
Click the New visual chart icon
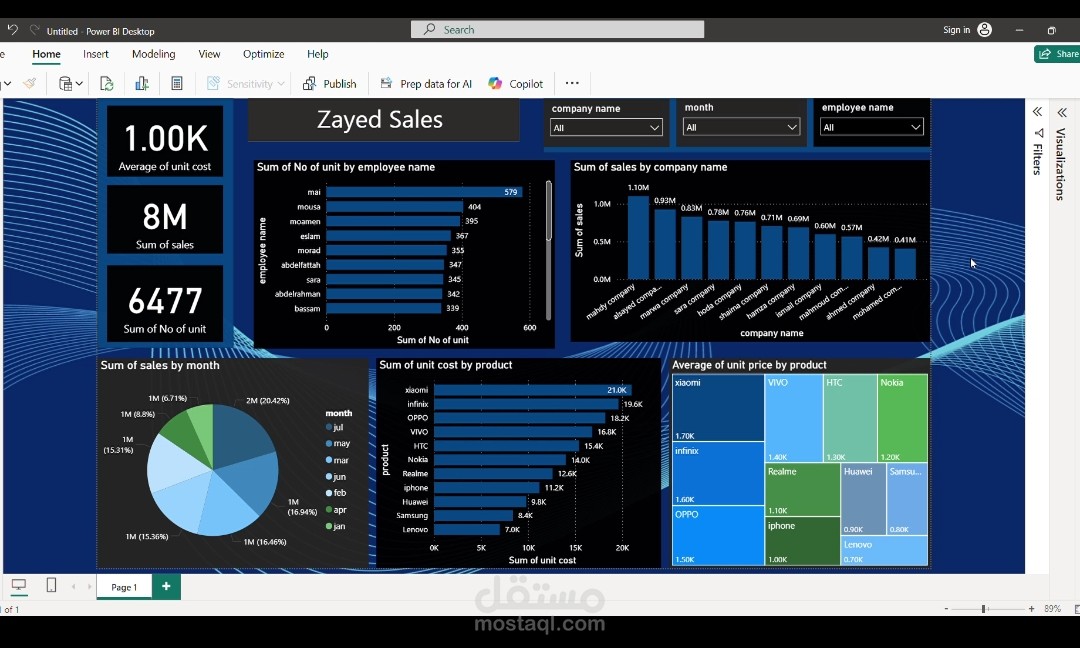click(x=142, y=83)
